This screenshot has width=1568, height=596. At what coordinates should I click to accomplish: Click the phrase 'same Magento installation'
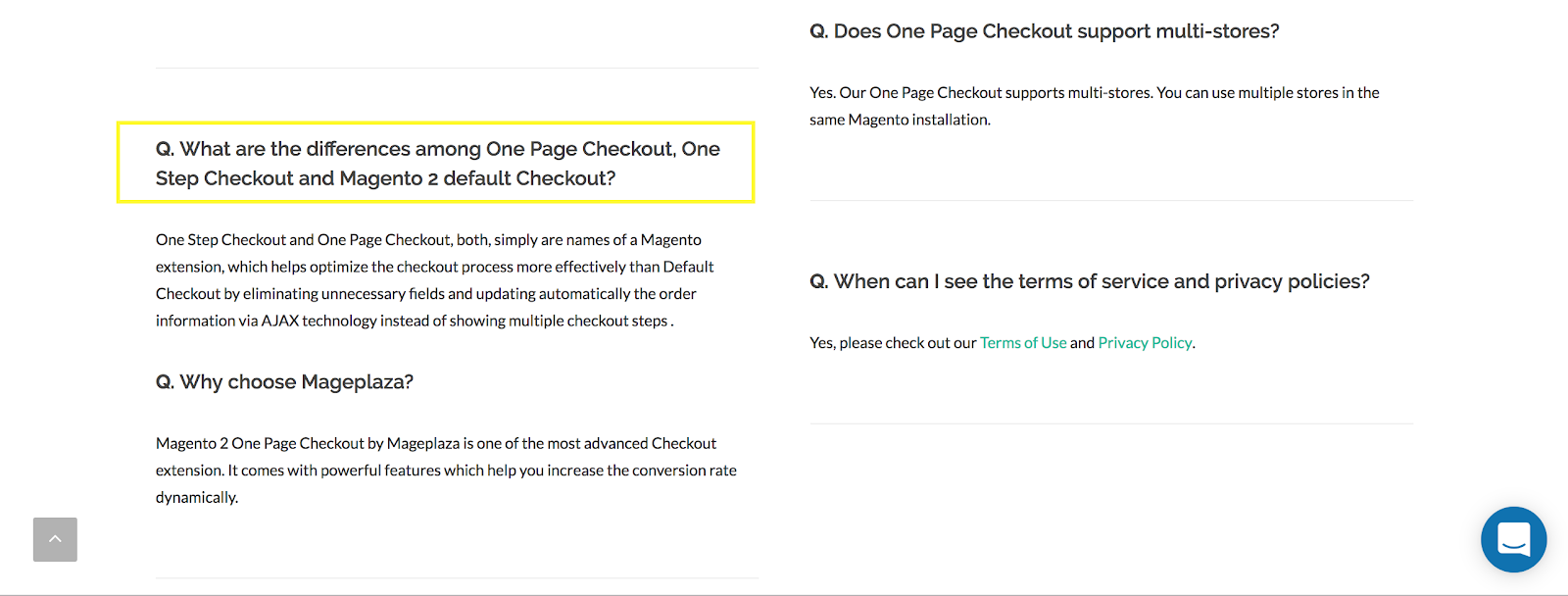pos(899,120)
